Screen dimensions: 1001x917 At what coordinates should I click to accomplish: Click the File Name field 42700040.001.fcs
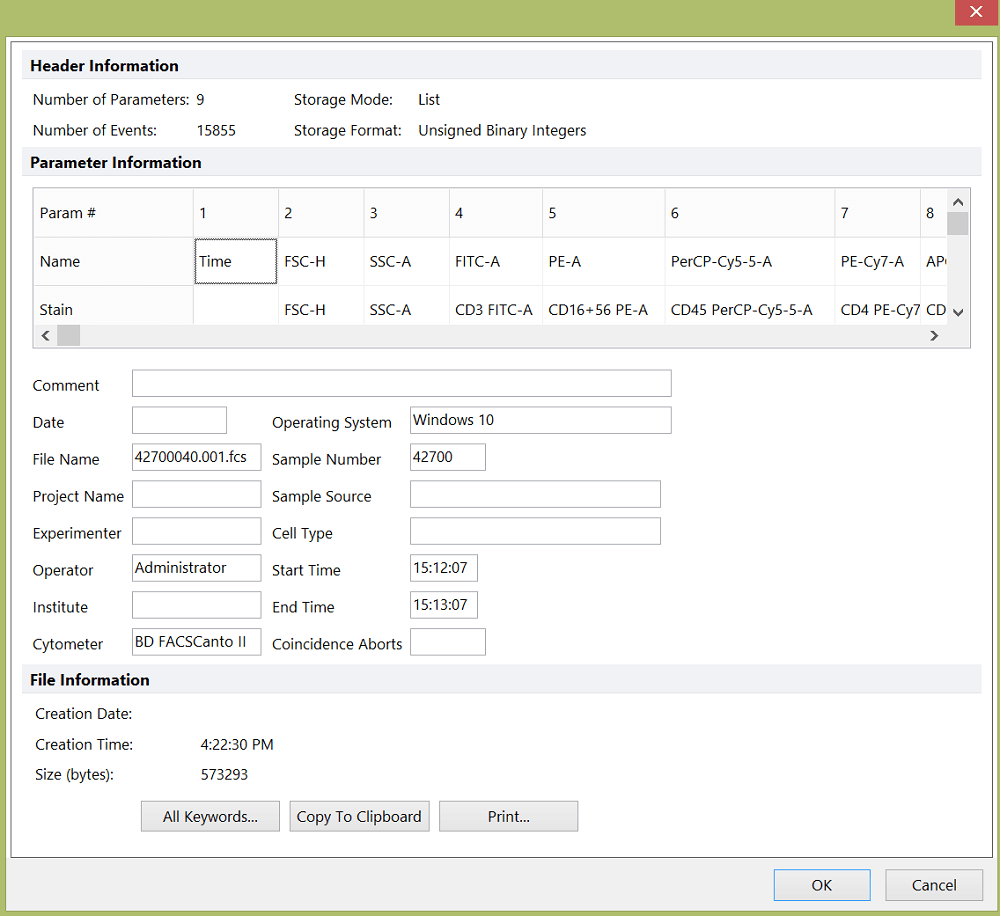[x=197, y=457]
